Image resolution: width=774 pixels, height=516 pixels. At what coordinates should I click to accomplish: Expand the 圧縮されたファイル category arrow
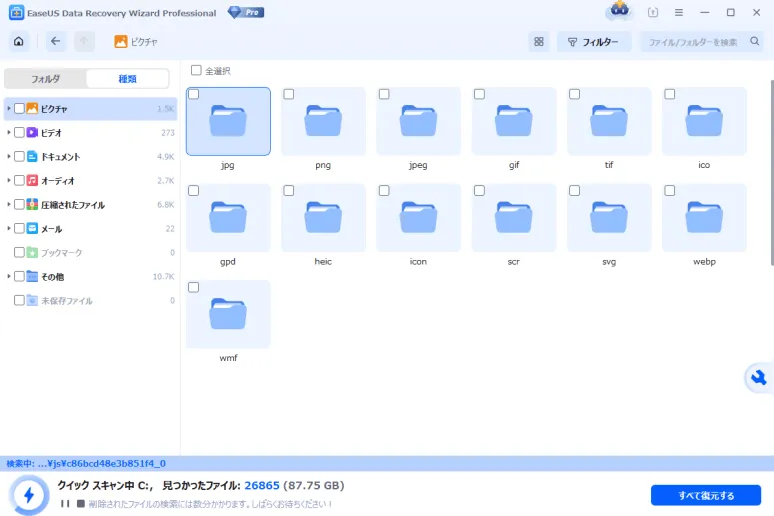[x=9, y=204]
